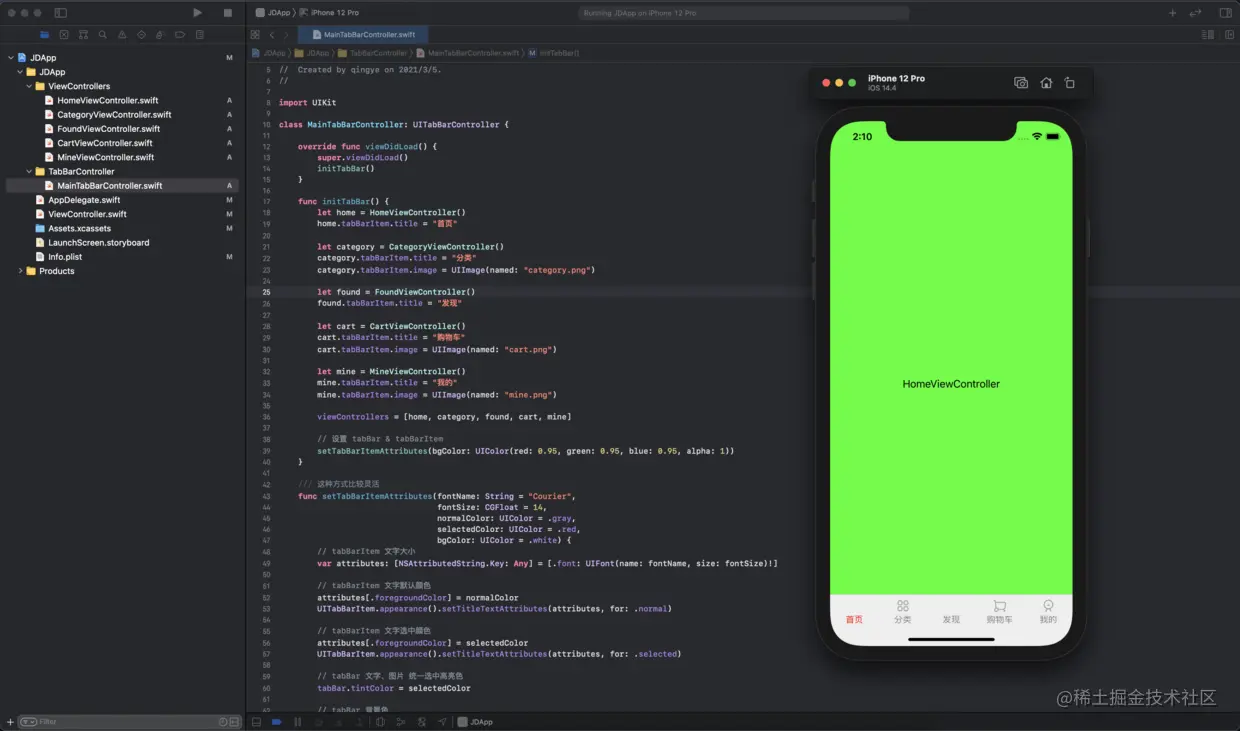This screenshot has width=1240, height=731.
Task: Open ViewController.swift file
Action: (x=87, y=214)
